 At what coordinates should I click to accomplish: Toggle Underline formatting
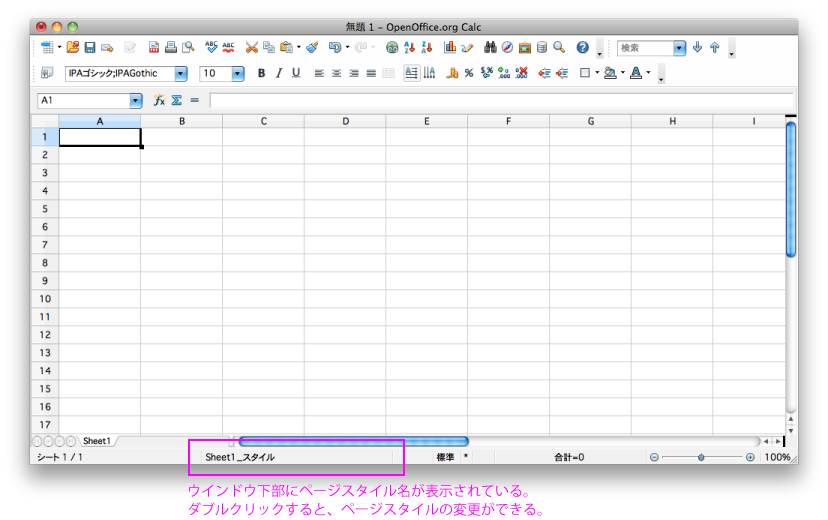click(x=296, y=73)
